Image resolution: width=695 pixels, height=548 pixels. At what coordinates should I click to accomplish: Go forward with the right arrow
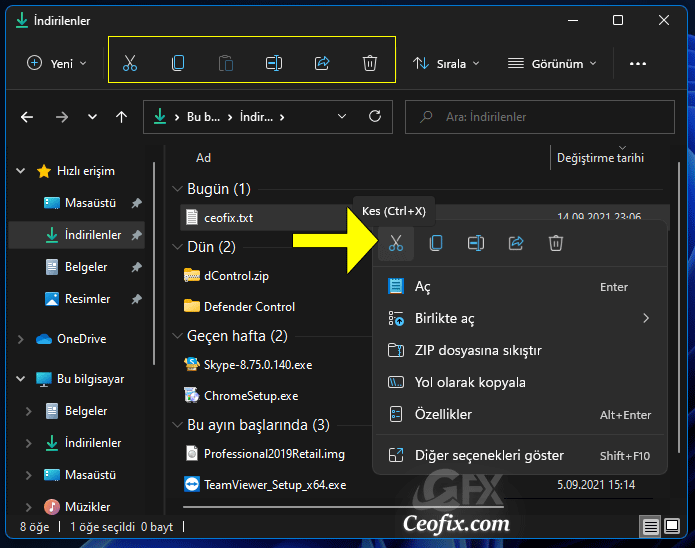click(62, 117)
